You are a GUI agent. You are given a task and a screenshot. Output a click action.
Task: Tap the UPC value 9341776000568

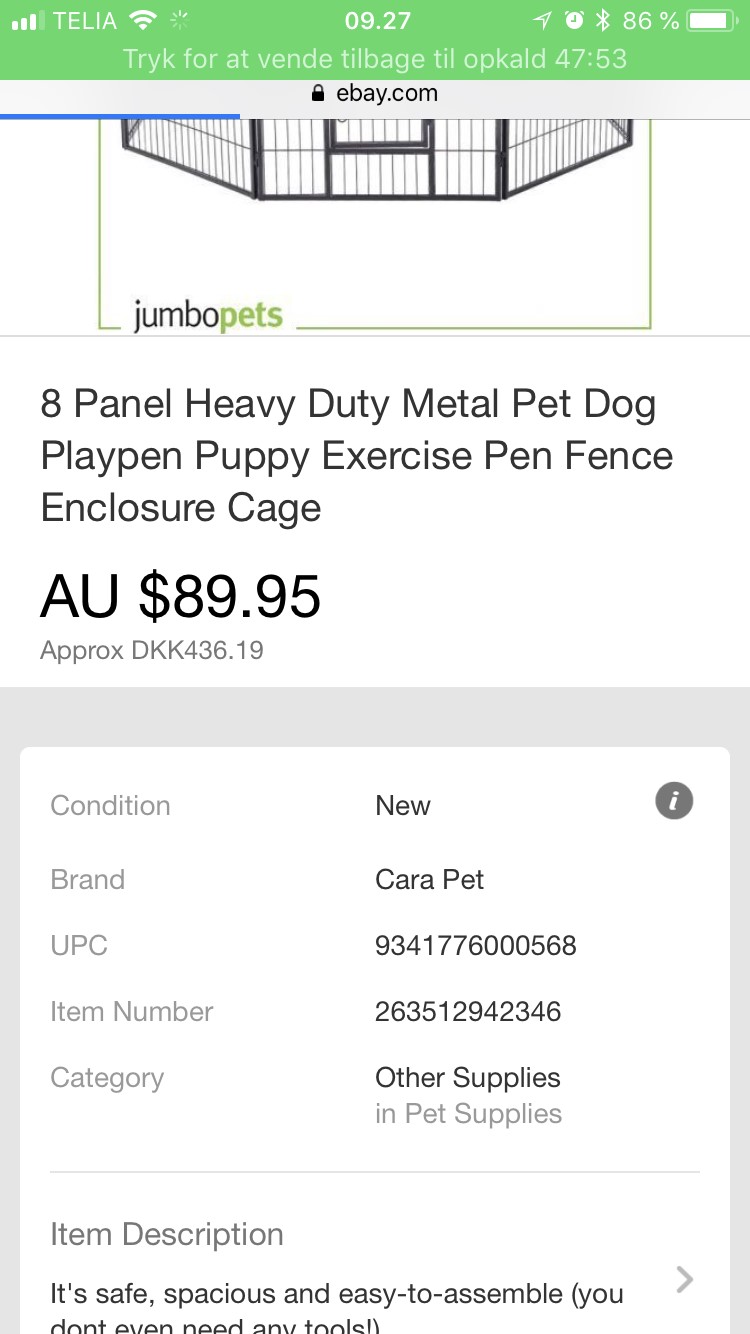point(475,945)
